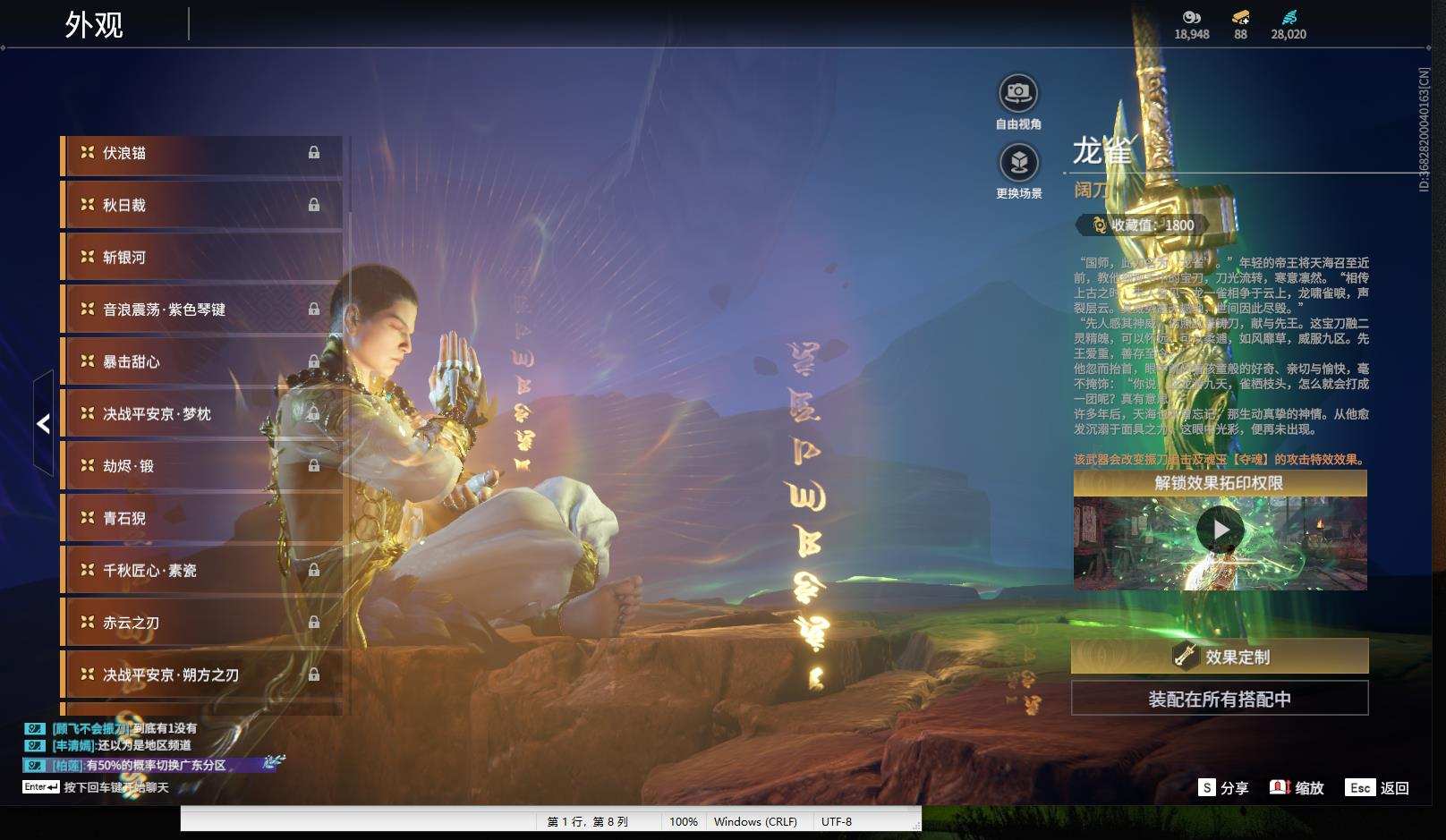Viewport: 1446px width, 840px height.
Task: Click the channel icon before 颜飞不会振刀's chat message
Action: 35,728
